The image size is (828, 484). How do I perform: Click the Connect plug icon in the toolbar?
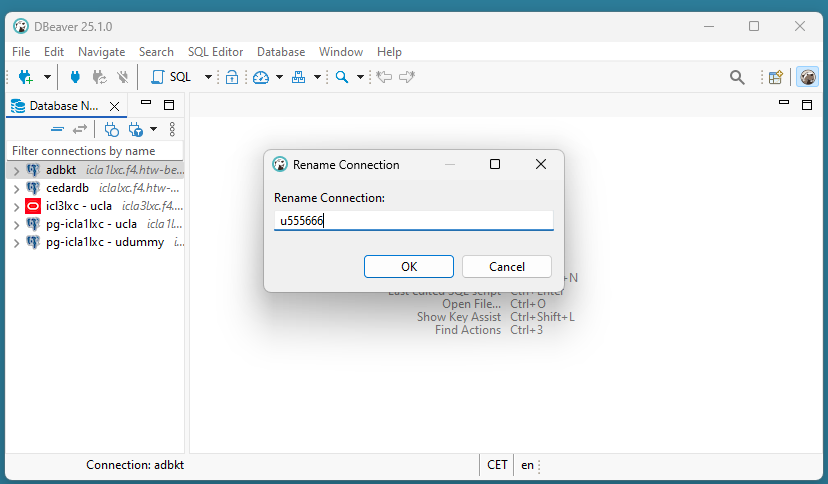tap(75, 77)
